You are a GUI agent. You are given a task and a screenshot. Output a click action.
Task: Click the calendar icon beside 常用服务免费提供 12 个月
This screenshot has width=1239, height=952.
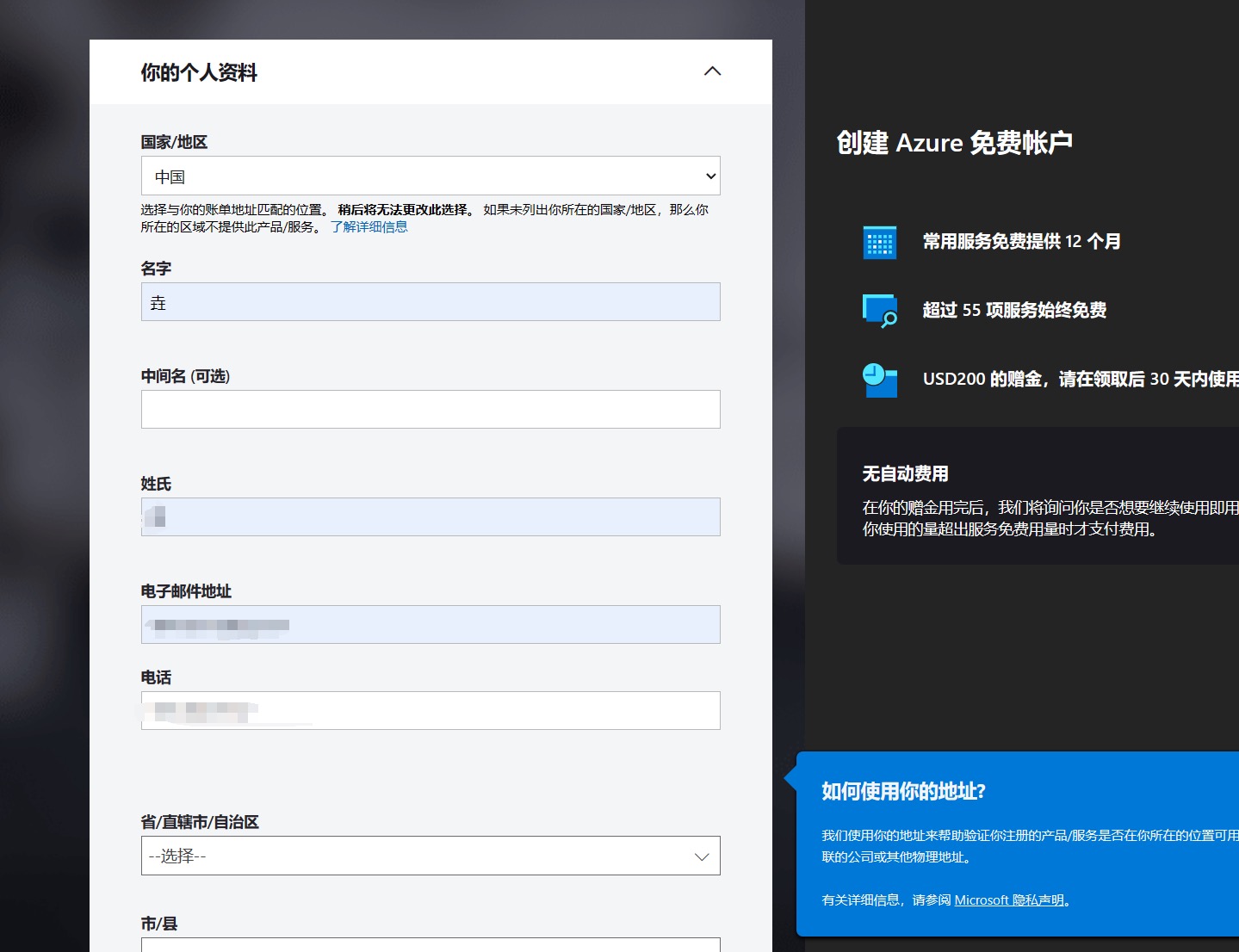880,242
